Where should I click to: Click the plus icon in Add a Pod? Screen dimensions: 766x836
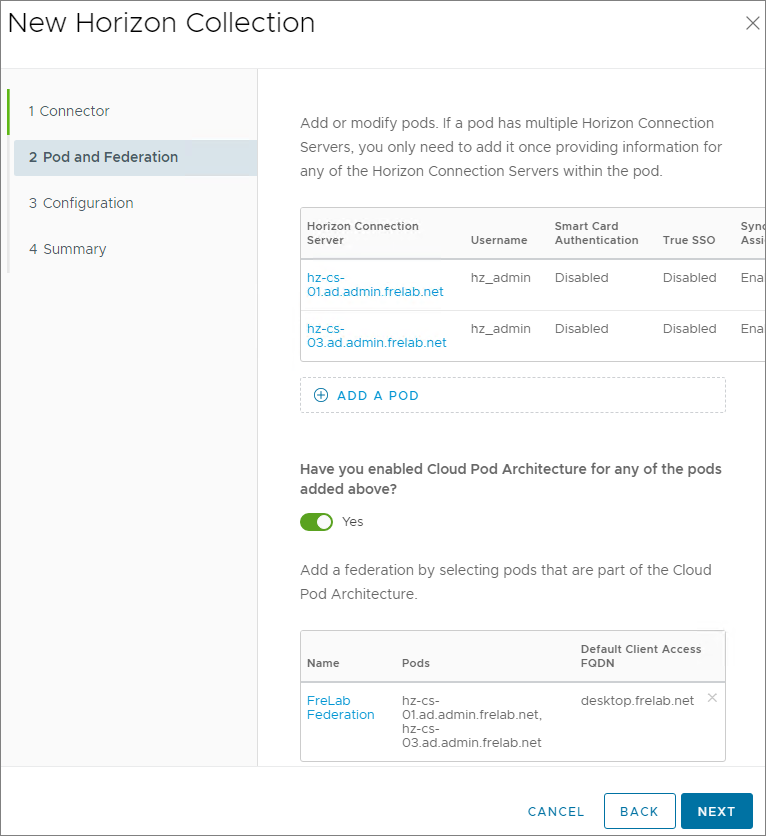(x=321, y=395)
